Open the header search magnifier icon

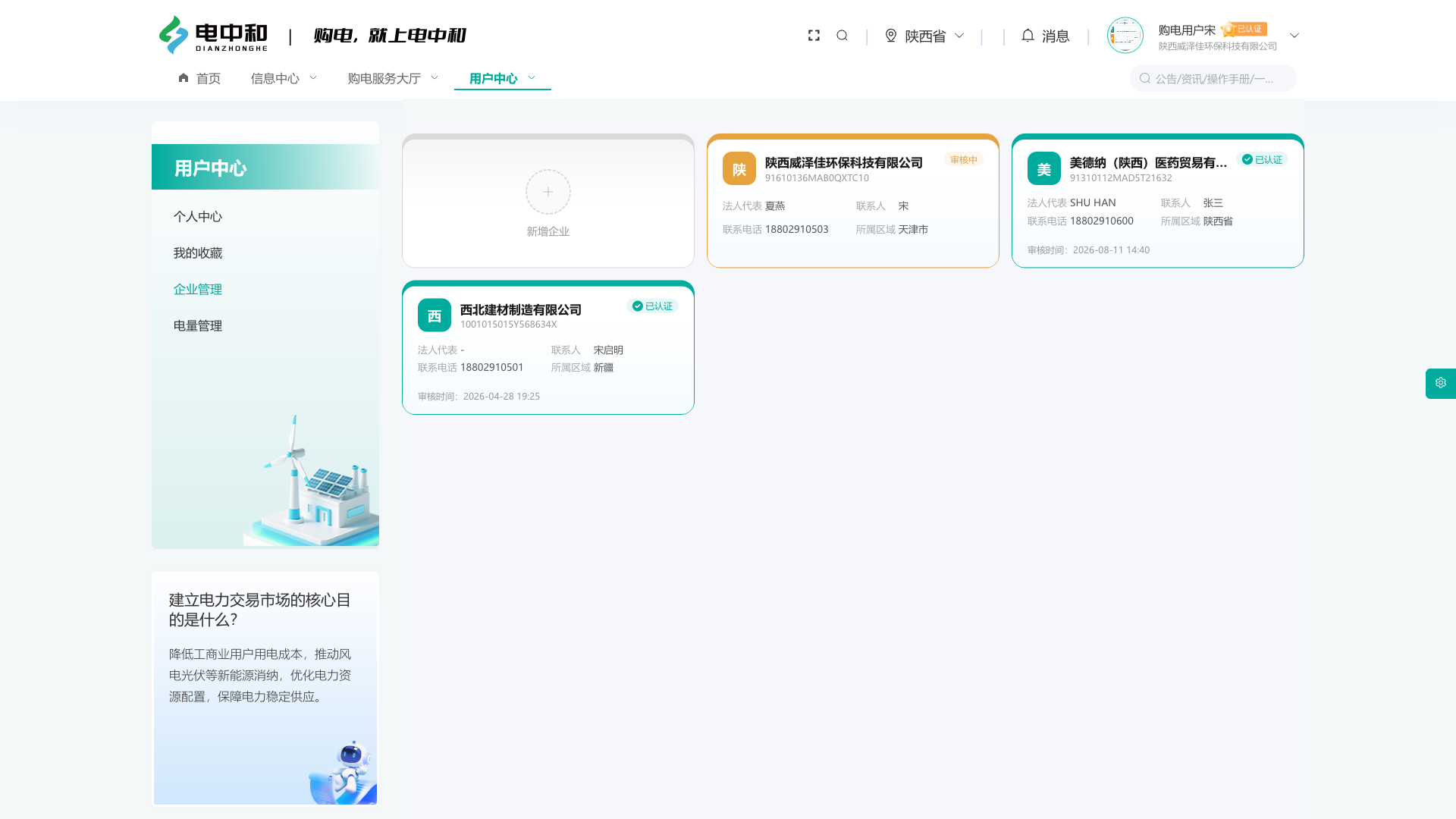point(842,36)
